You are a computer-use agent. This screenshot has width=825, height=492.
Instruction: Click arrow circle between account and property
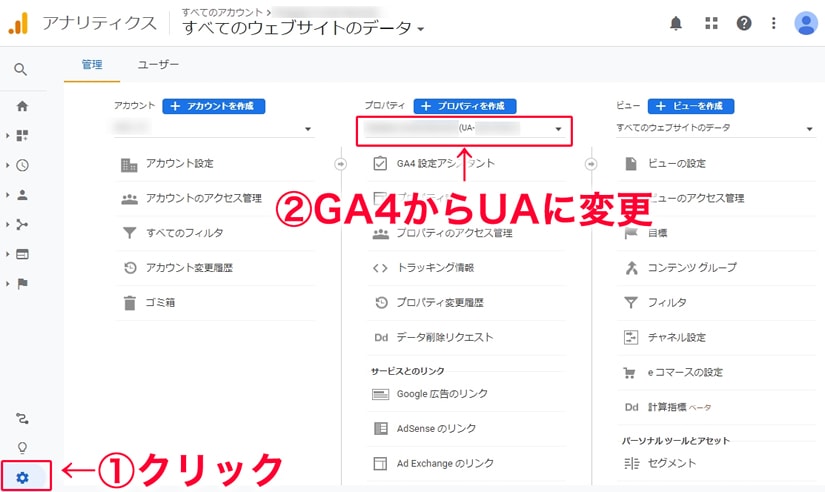pyautogui.click(x=340, y=164)
